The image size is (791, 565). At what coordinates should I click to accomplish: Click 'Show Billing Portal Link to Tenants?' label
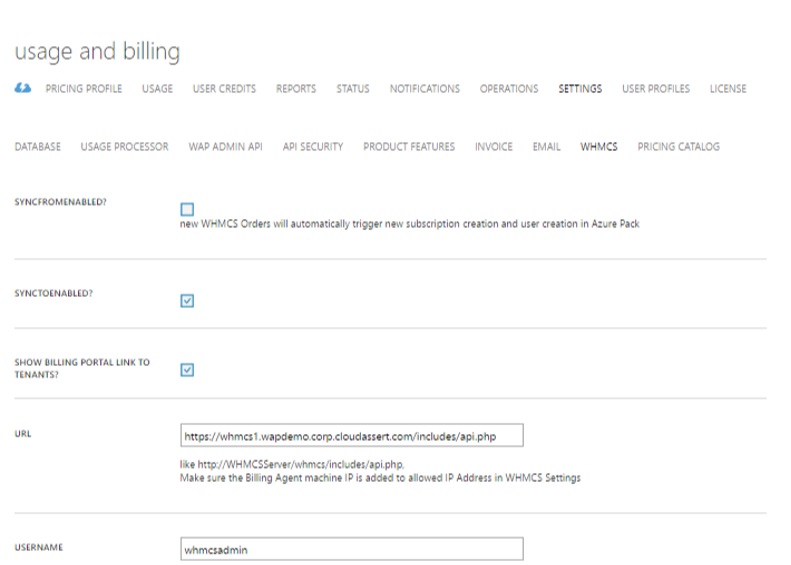coord(82,368)
